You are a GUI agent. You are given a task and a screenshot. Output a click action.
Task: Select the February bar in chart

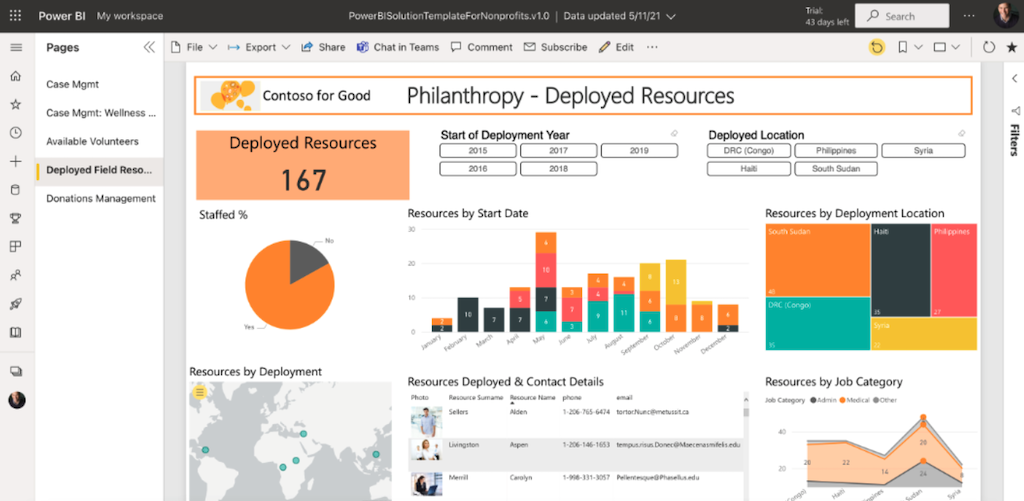[x=468, y=315]
